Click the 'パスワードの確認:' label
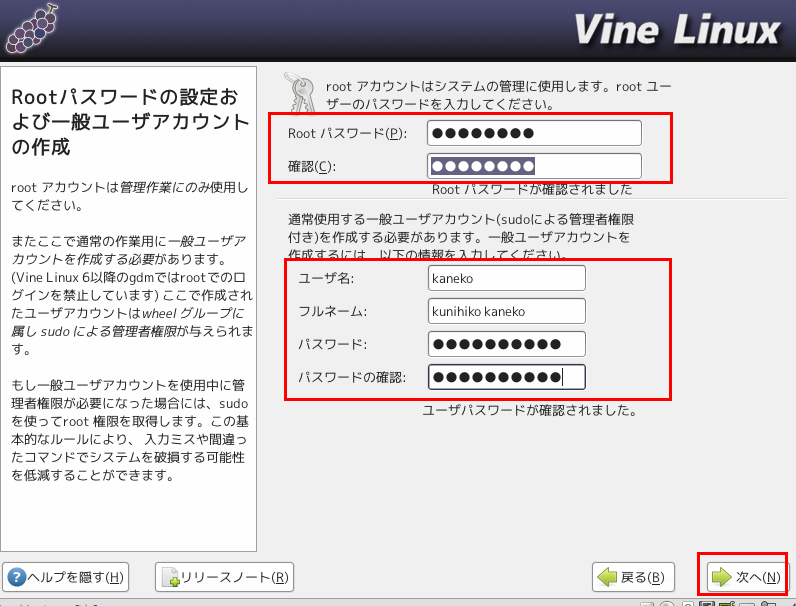796x606 pixels. pos(352,377)
